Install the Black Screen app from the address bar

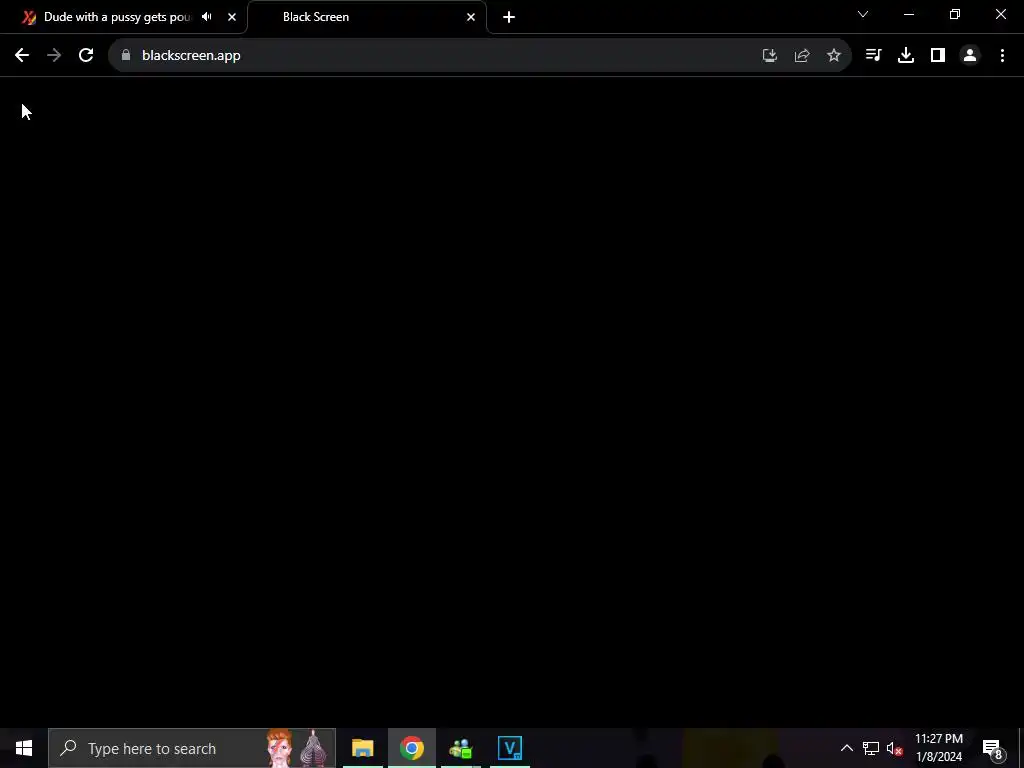click(770, 56)
